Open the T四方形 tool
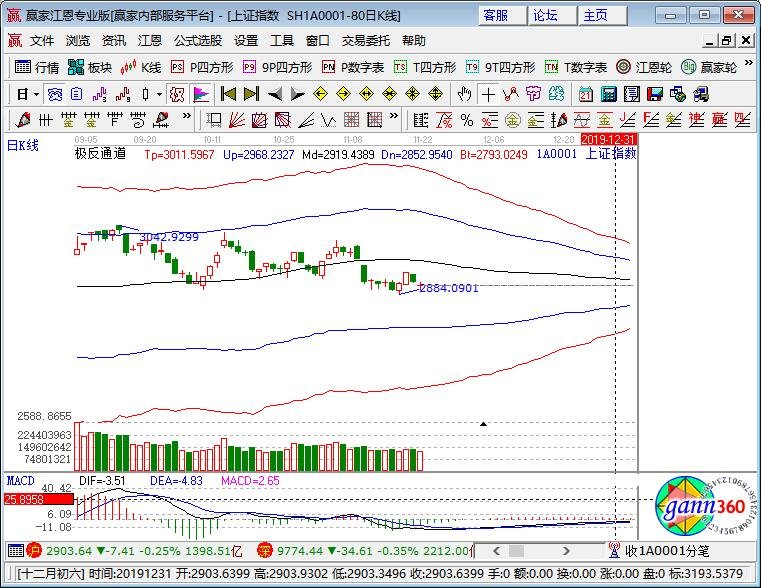This screenshot has width=761, height=588. coord(425,67)
